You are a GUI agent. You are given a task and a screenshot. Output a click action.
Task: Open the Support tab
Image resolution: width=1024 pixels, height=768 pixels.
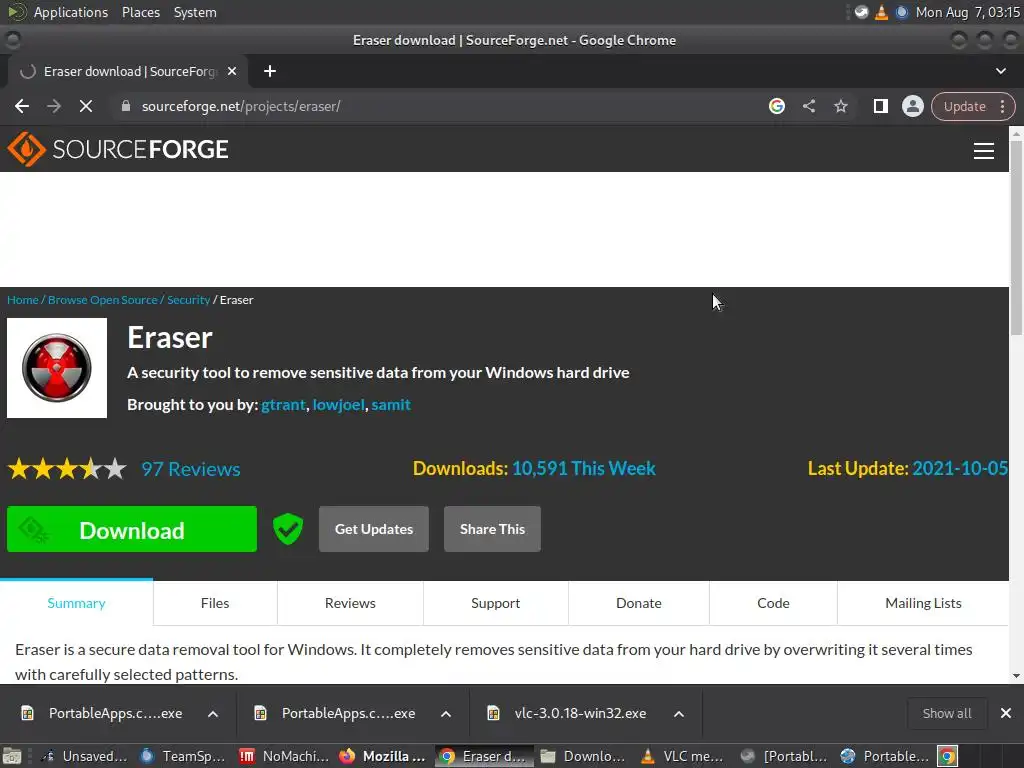point(496,603)
